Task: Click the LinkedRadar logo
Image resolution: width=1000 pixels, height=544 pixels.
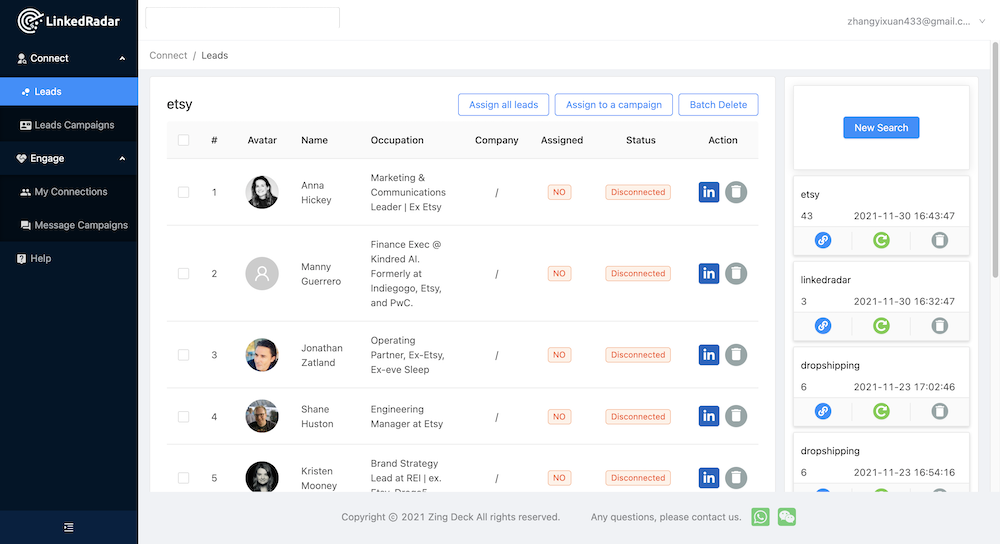Action: (69, 21)
